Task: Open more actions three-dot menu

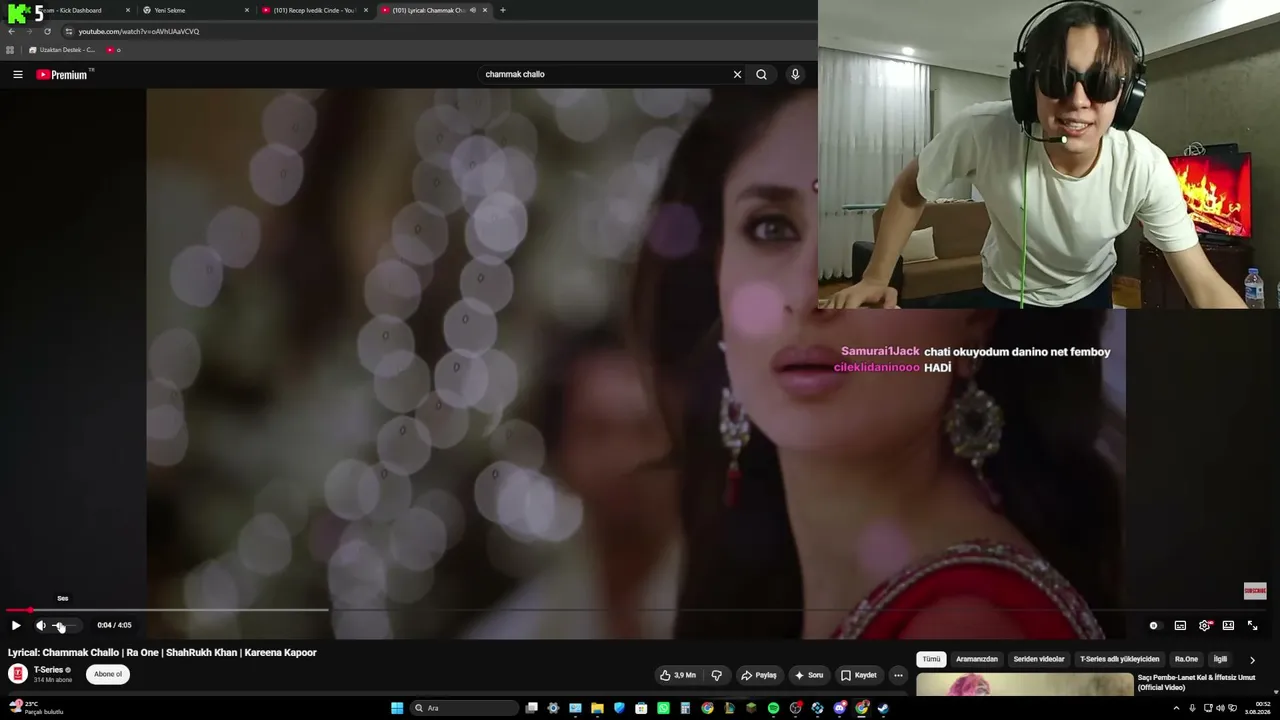Action: [x=898, y=675]
